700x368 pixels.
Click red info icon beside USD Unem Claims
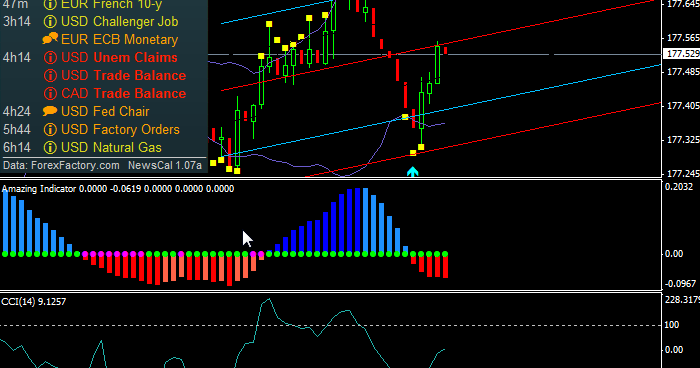(x=50, y=58)
